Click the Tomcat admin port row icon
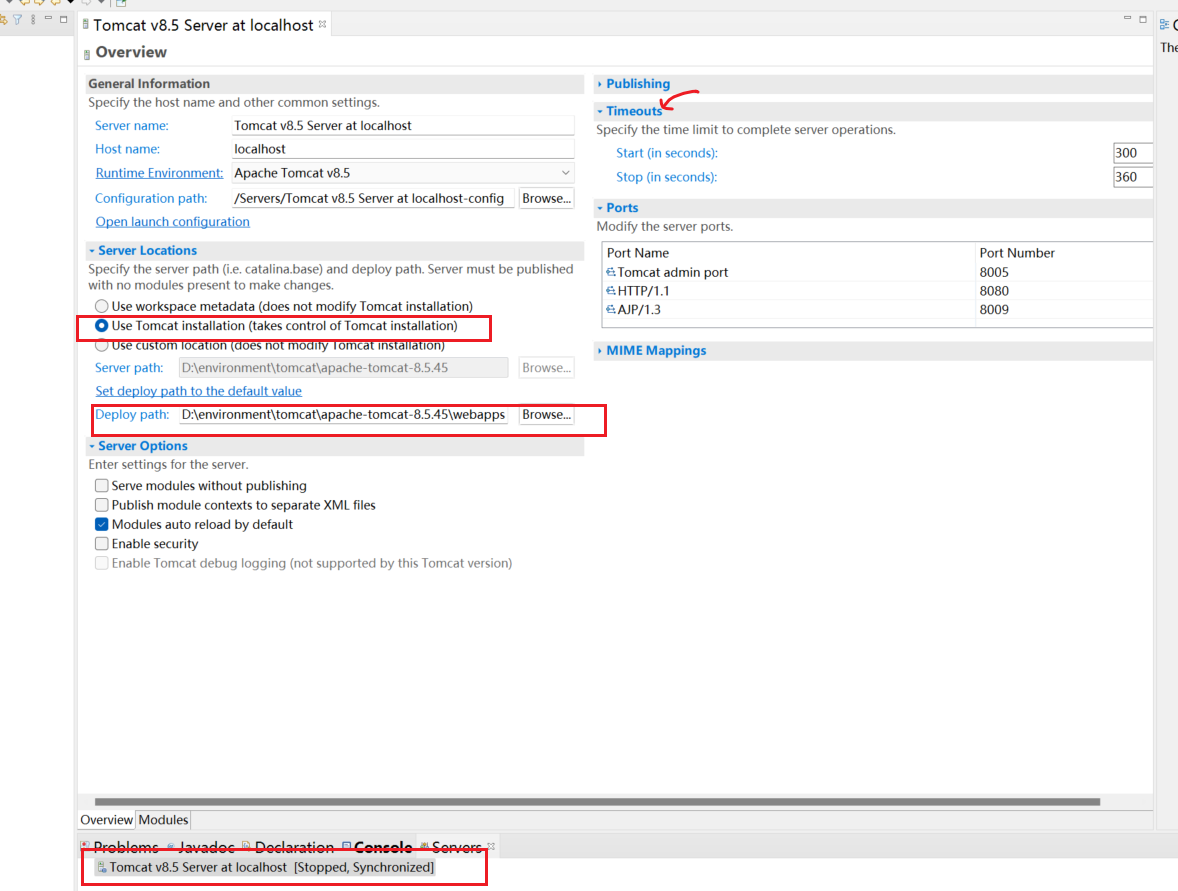 tap(611, 272)
